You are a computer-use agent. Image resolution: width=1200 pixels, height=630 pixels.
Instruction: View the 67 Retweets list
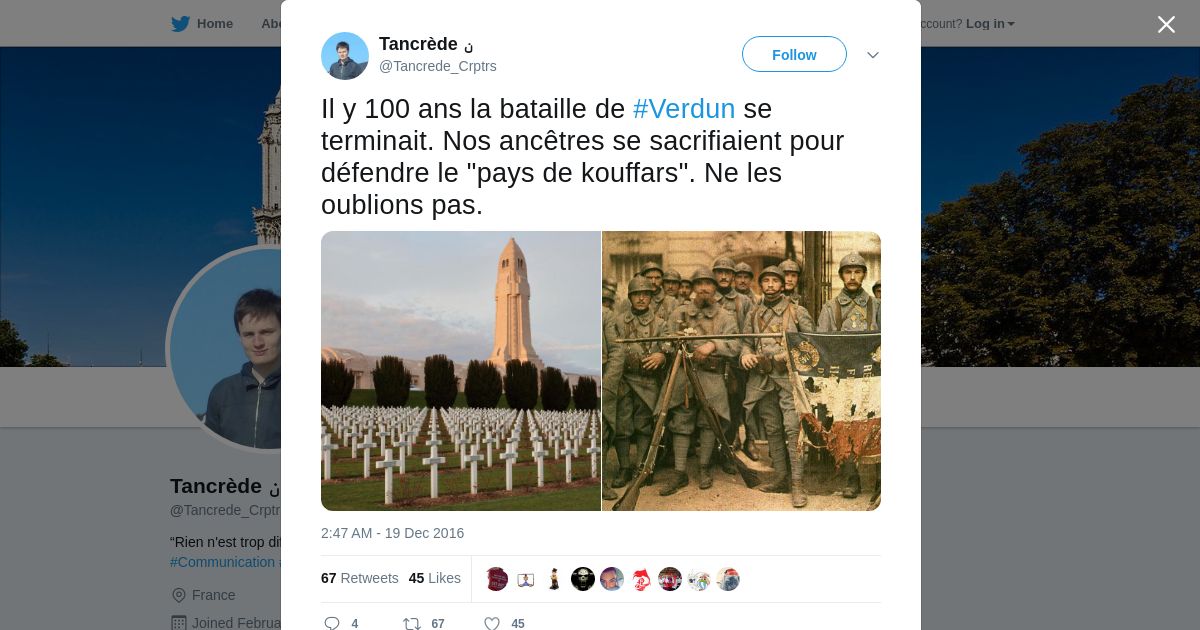click(x=359, y=578)
